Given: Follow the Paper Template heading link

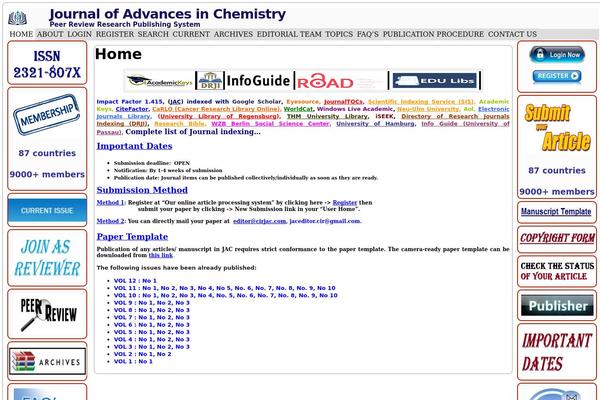Looking at the screenshot, I should (x=132, y=237).
